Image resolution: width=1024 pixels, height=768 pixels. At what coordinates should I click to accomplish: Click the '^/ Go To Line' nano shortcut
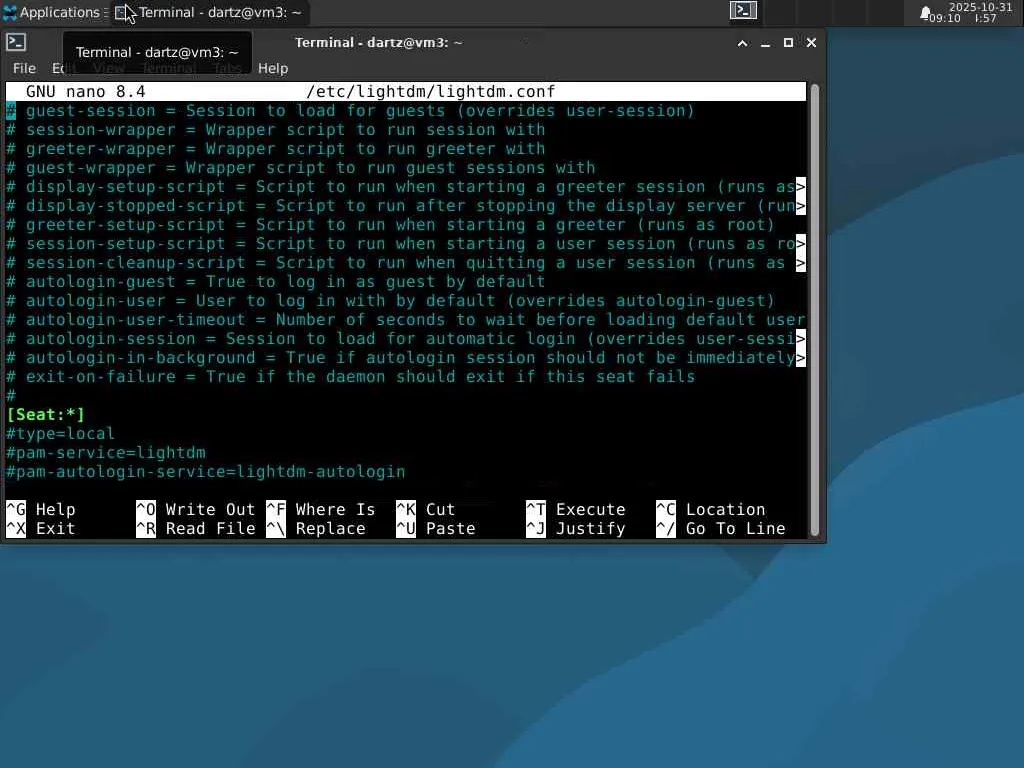pos(720,528)
